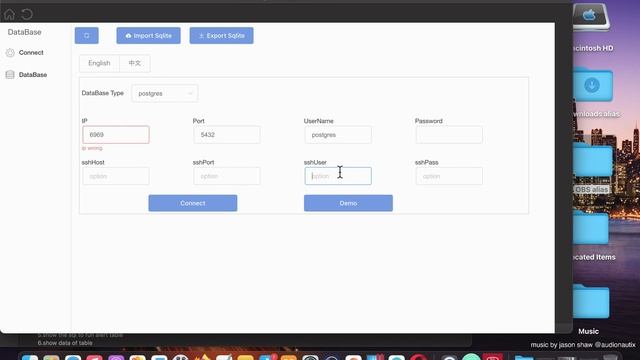Switch to the English language tab
640x360 pixels.
click(99, 63)
